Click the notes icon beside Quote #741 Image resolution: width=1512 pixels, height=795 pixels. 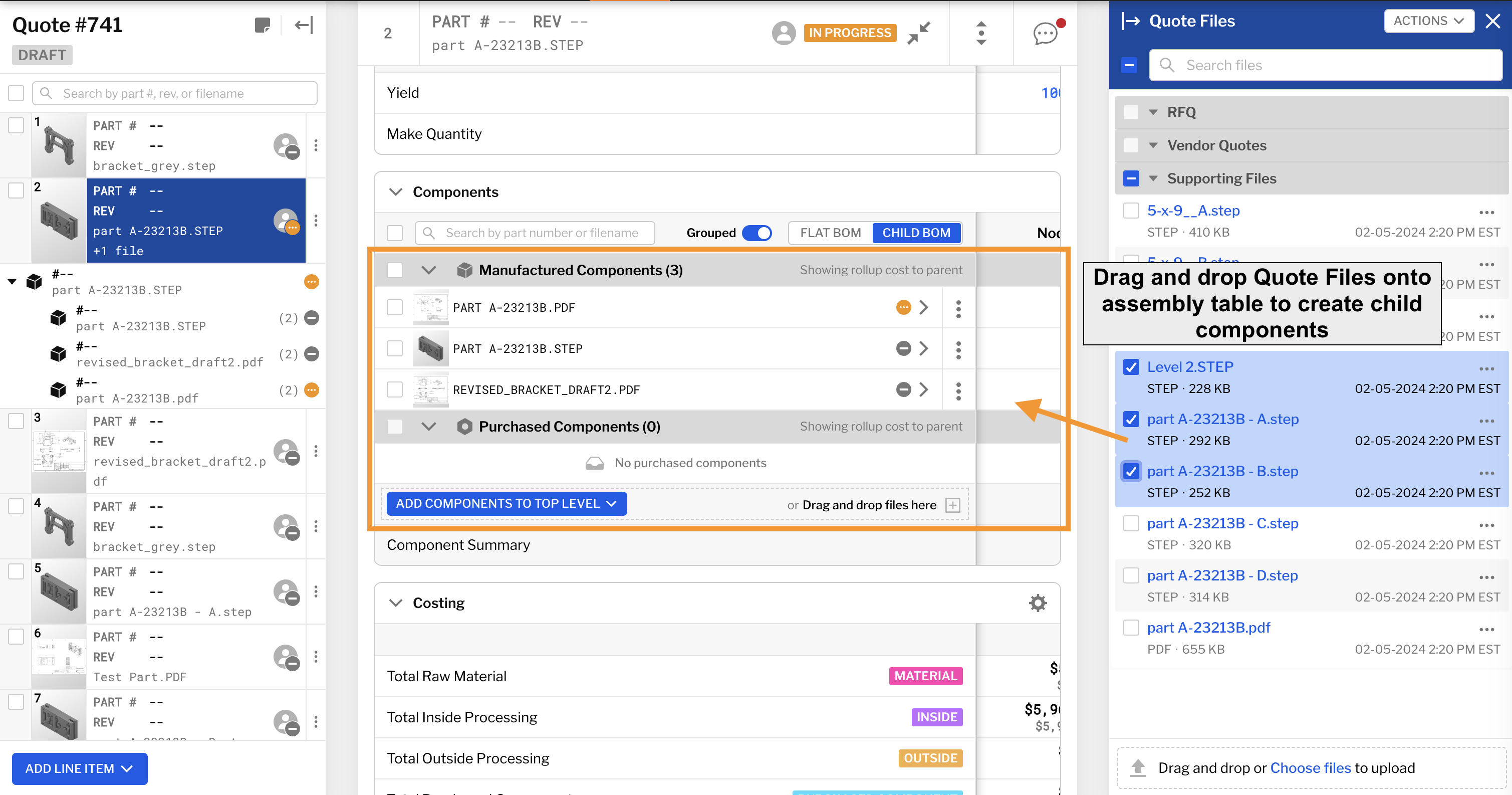click(x=263, y=25)
